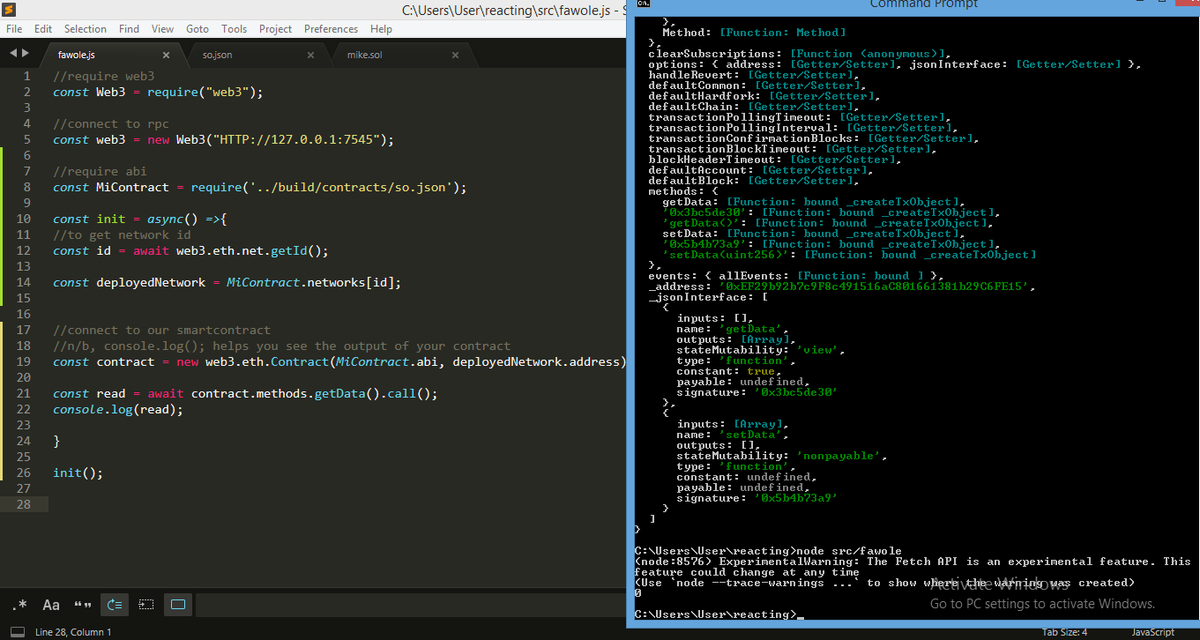The height and width of the screenshot is (640, 1200).
Task: Toggle case sensitive search option
Action: click(x=51, y=605)
